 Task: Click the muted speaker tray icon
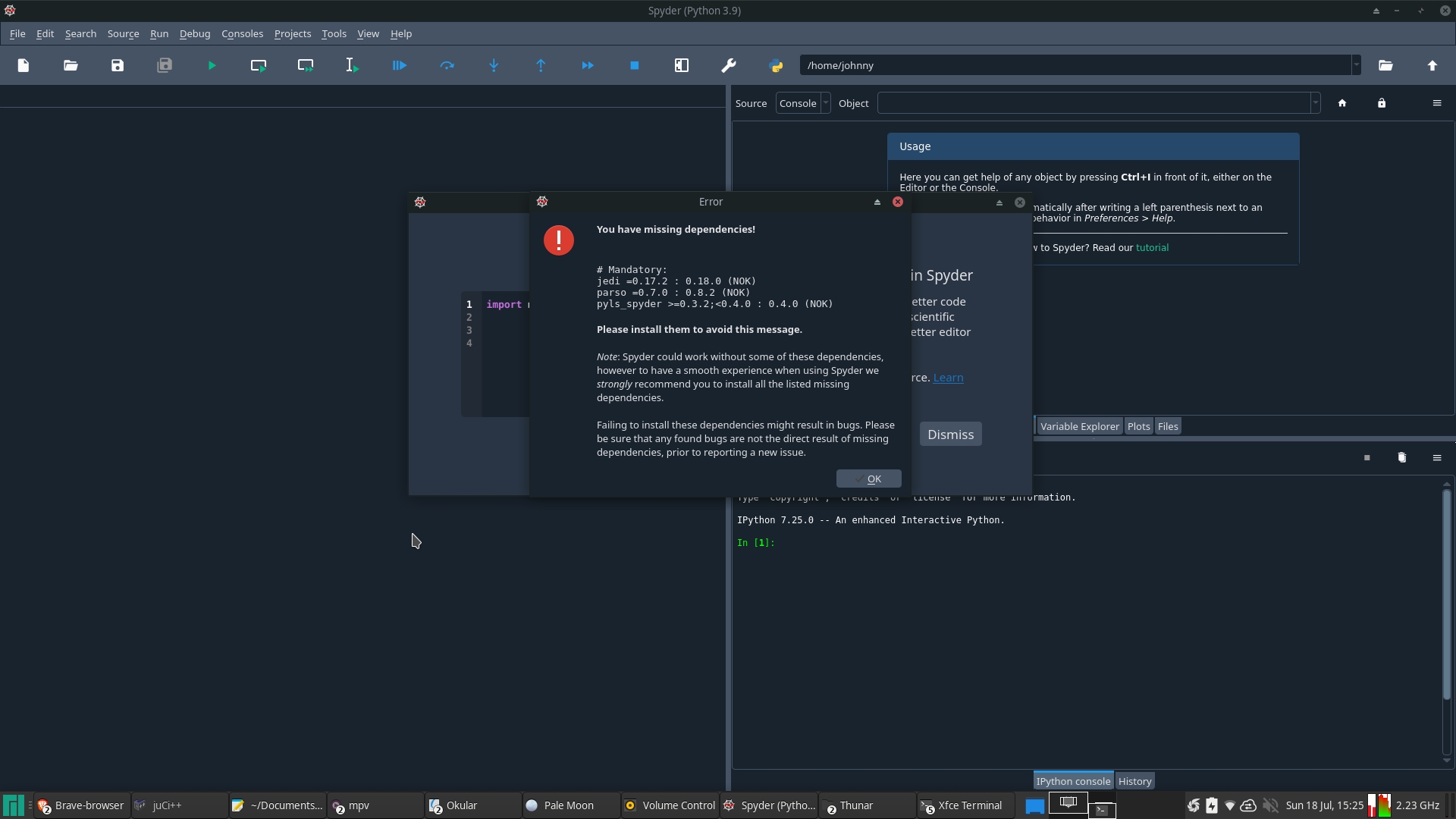1270,805
